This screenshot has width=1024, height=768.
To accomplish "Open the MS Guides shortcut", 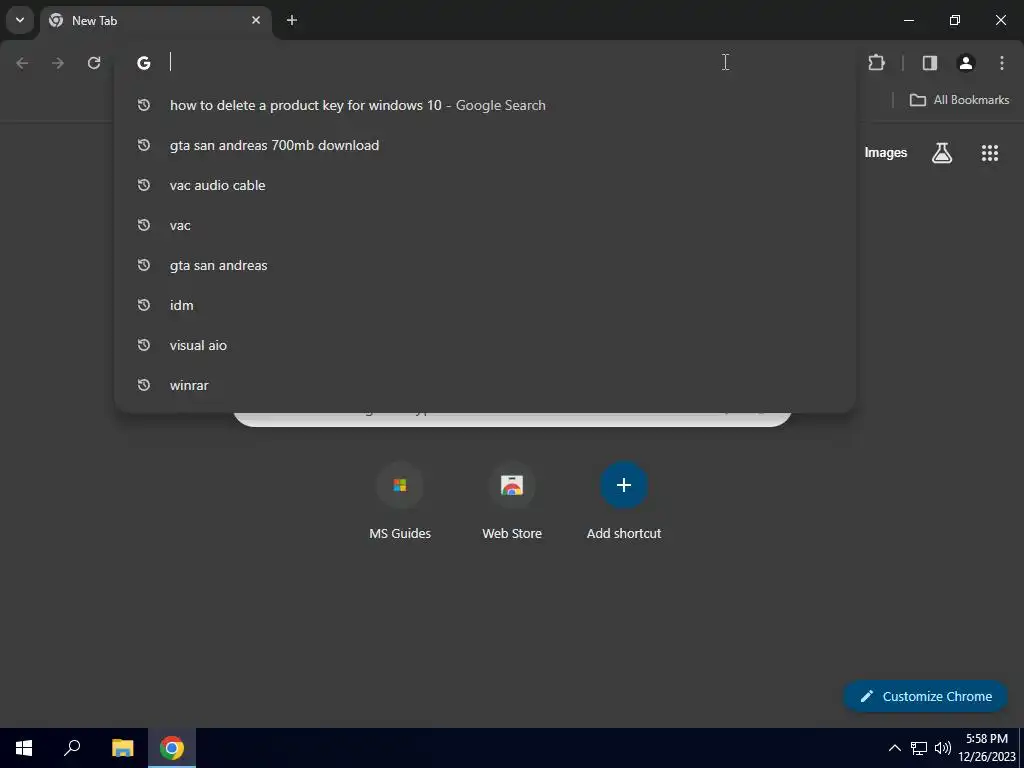I will click(x=400, y=502).
